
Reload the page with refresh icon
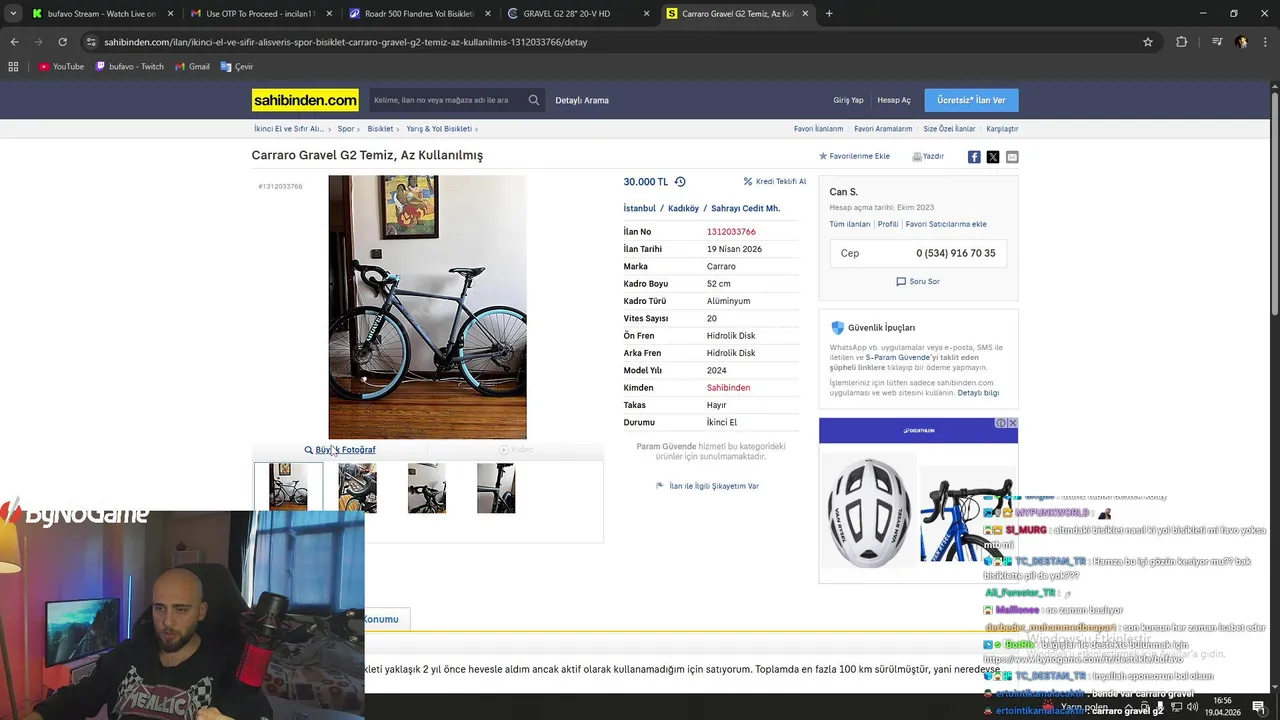tap(62, 42)
